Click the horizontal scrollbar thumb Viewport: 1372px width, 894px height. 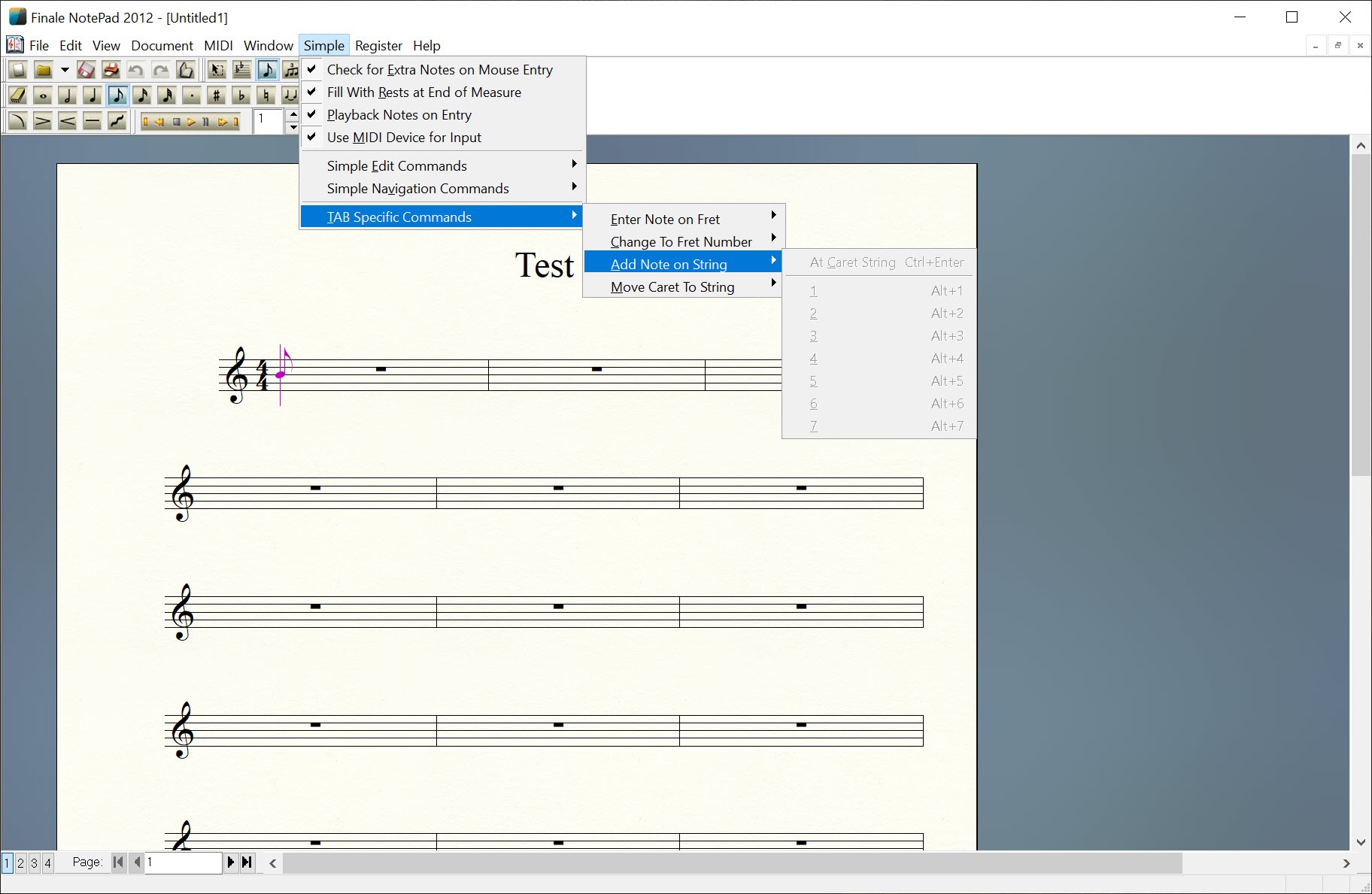pos(732,863)
